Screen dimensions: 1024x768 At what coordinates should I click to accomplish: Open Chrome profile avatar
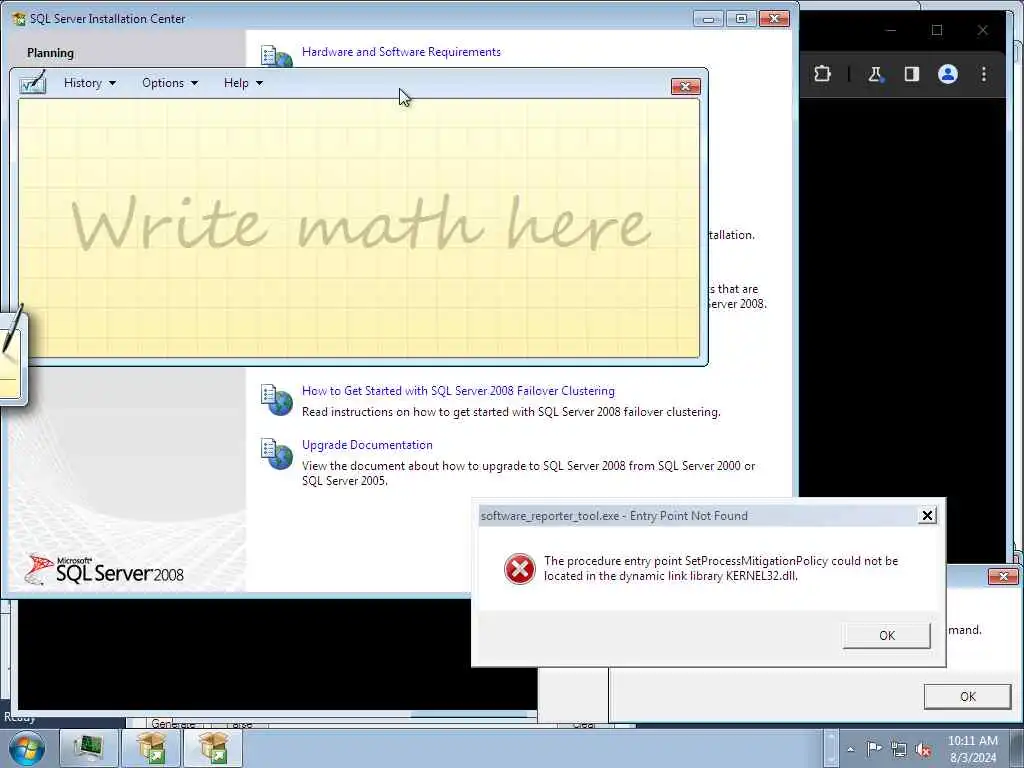(x=948, y=74)
